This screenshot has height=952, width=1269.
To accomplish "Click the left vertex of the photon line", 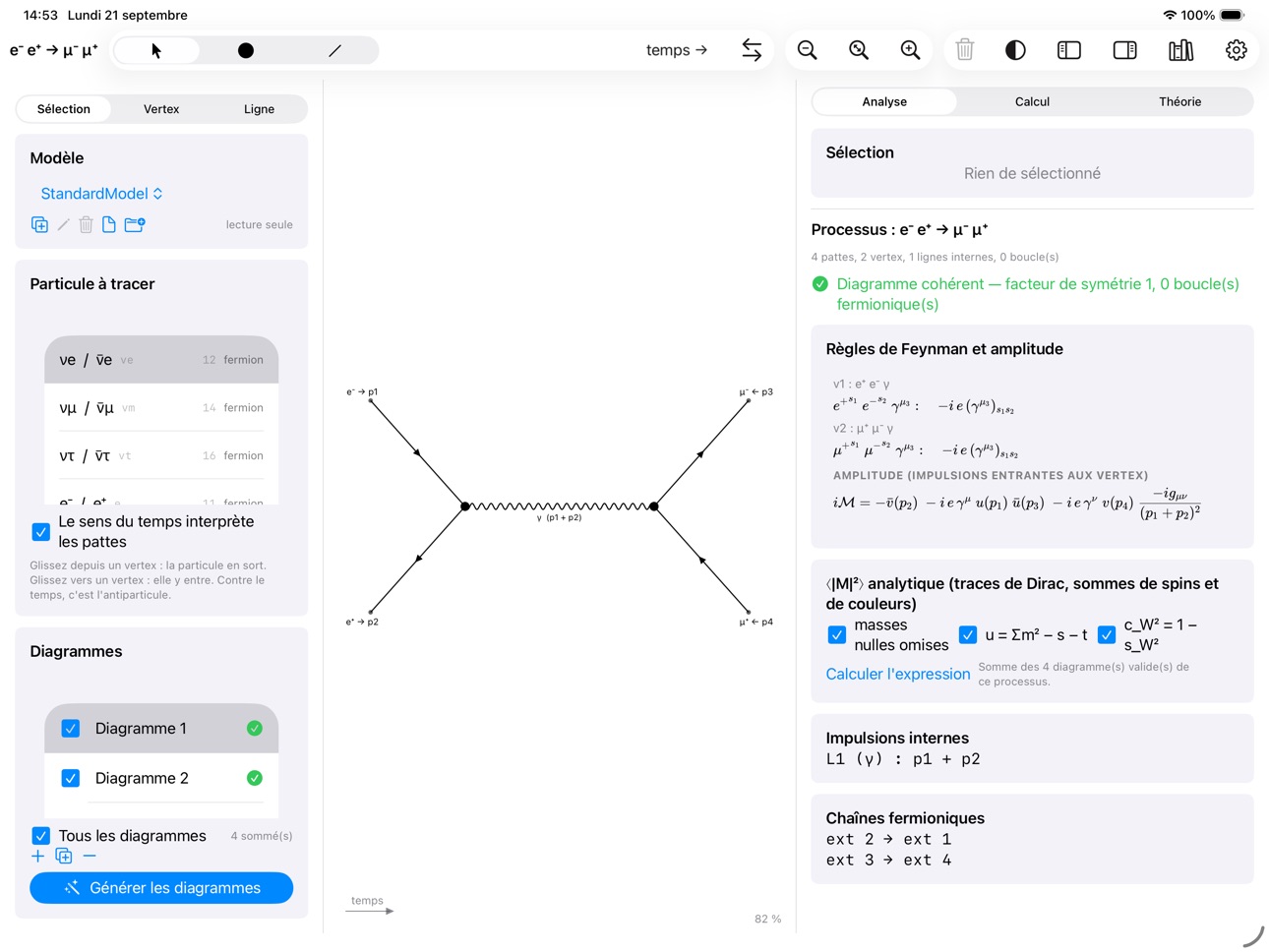I will (465, 506).
